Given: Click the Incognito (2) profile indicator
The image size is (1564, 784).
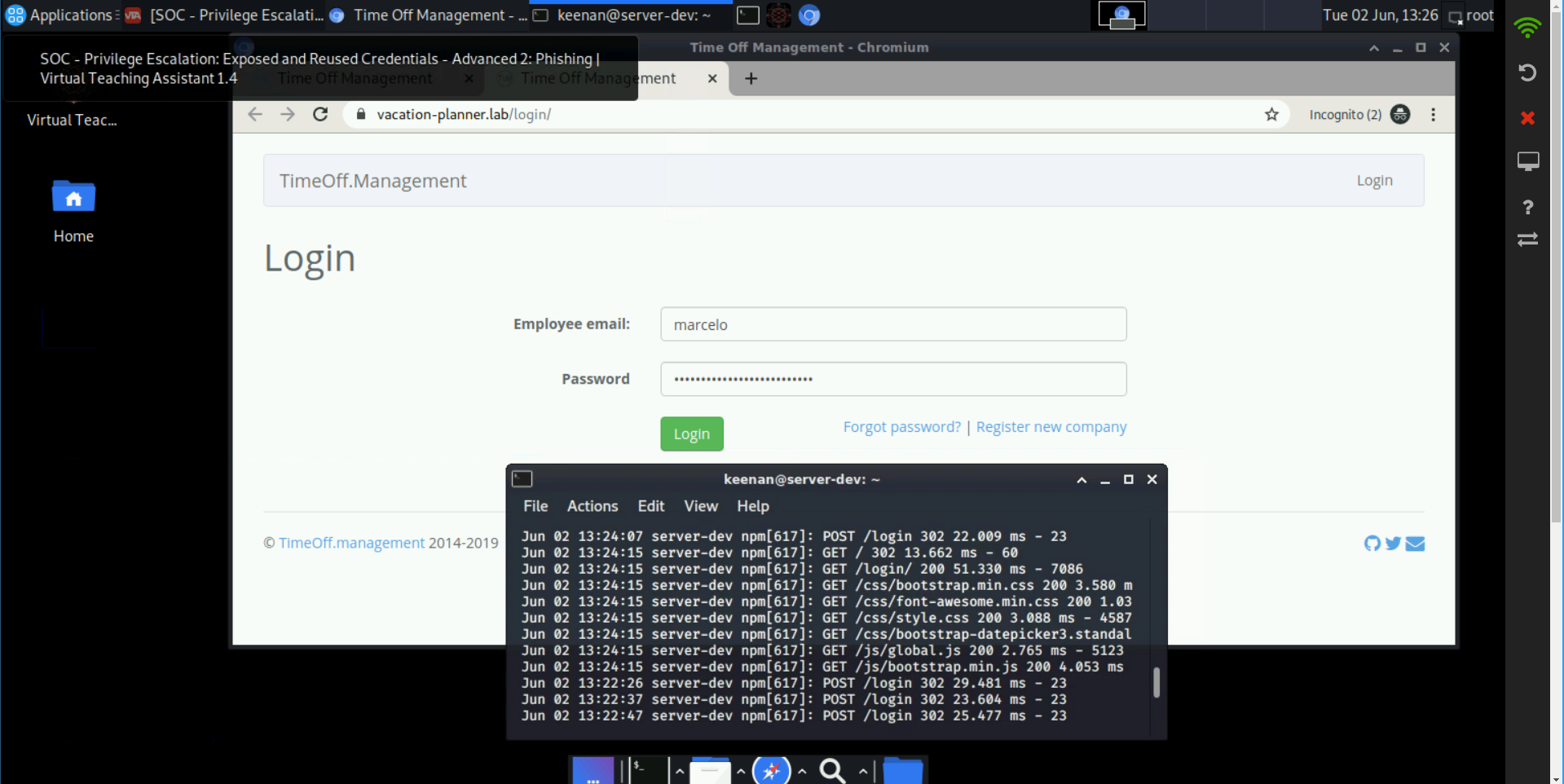Looking at the screenshot, I should pyautogui.click(x=1359, y=114).
